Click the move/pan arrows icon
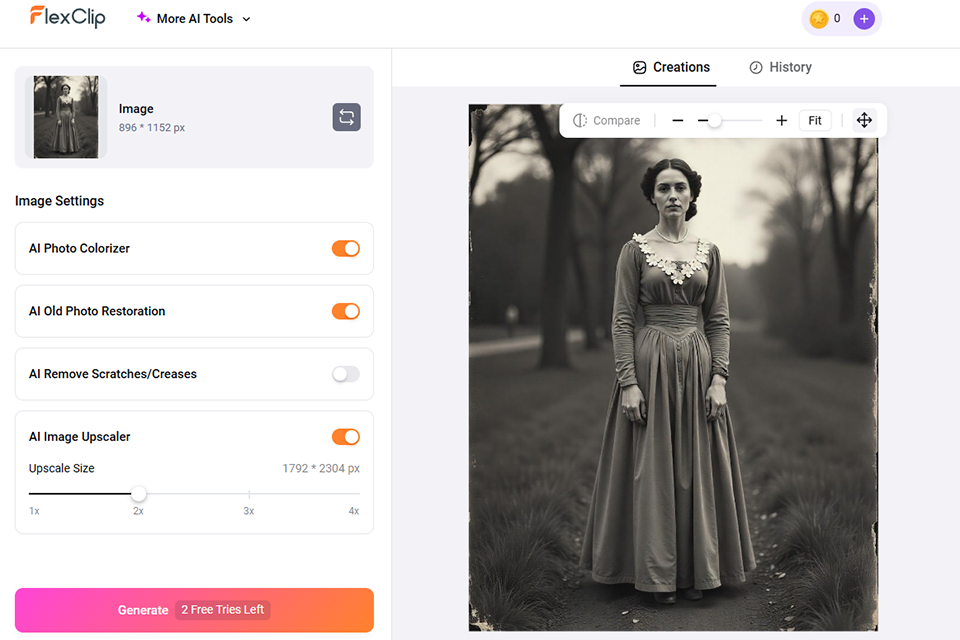This screenshot has height=640, width=960. tap(864, 120)
